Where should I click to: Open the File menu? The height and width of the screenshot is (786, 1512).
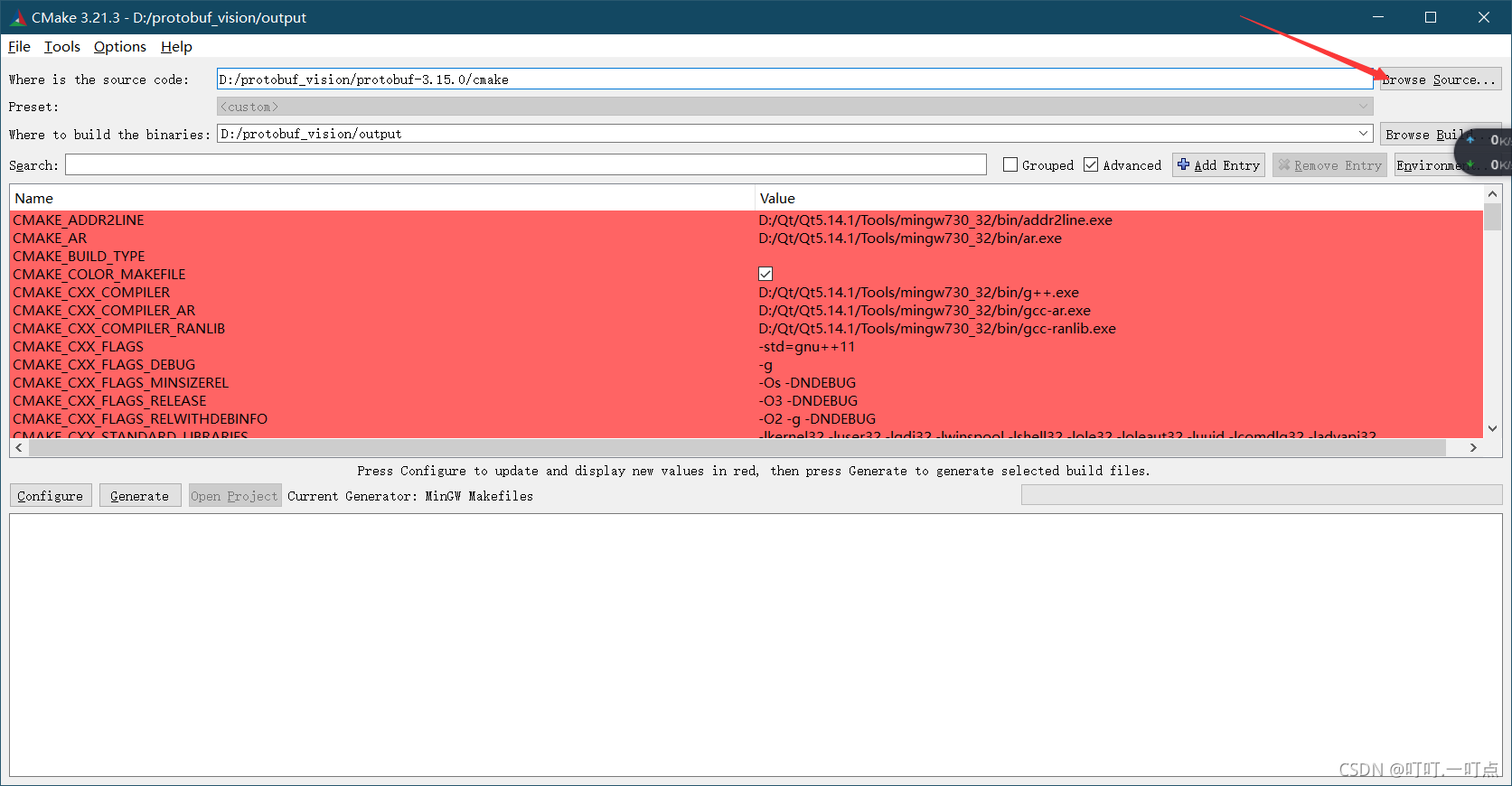[x=19, y=47]
